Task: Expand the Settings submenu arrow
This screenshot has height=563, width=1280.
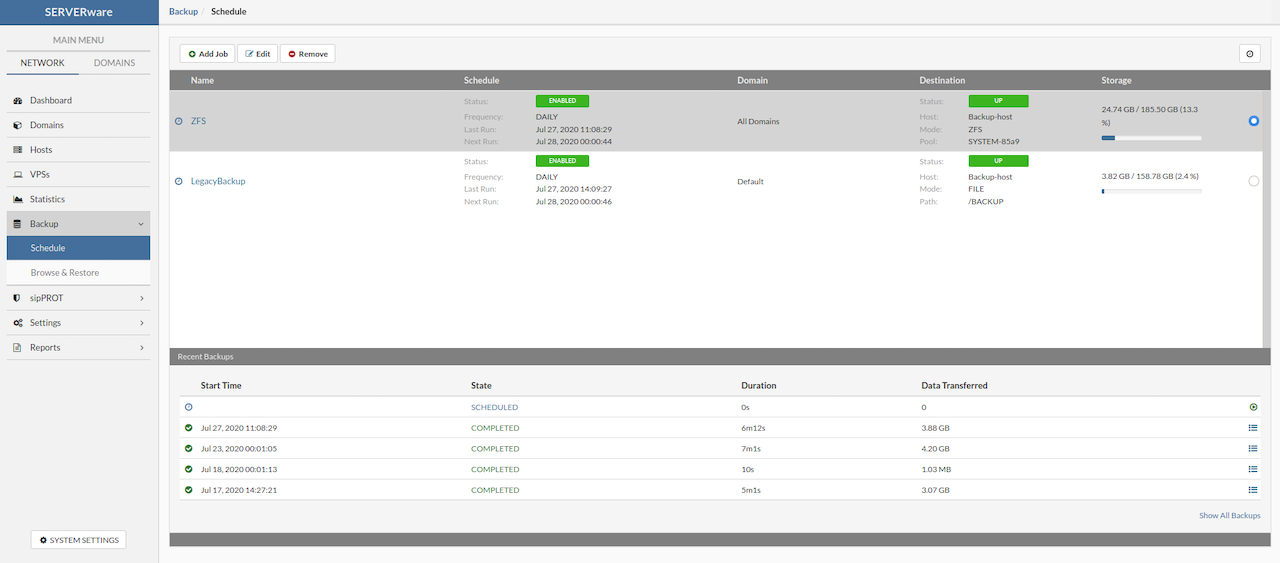Action: tap(141, 323)
